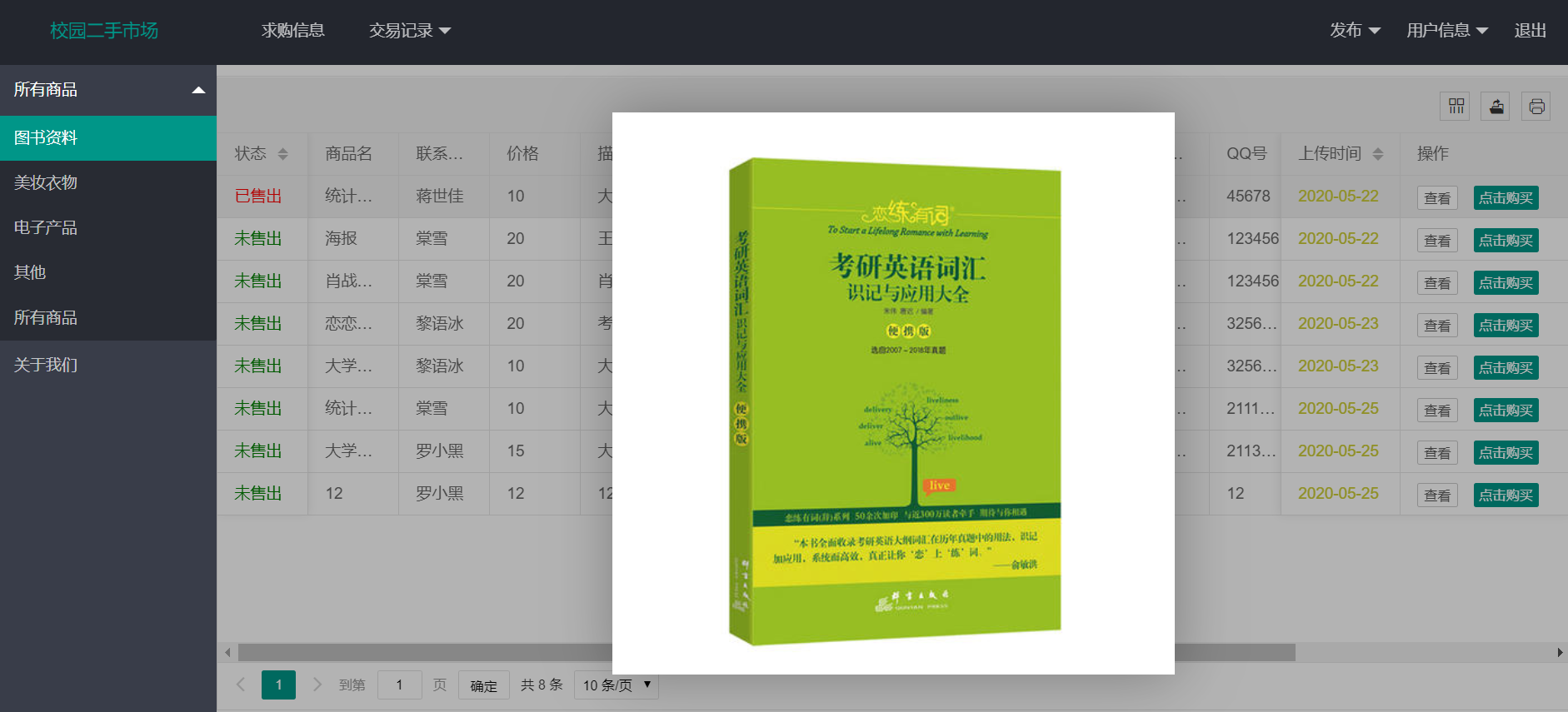
Task: Click right arrow of horizontal scrollbar
Action: 1560,652
